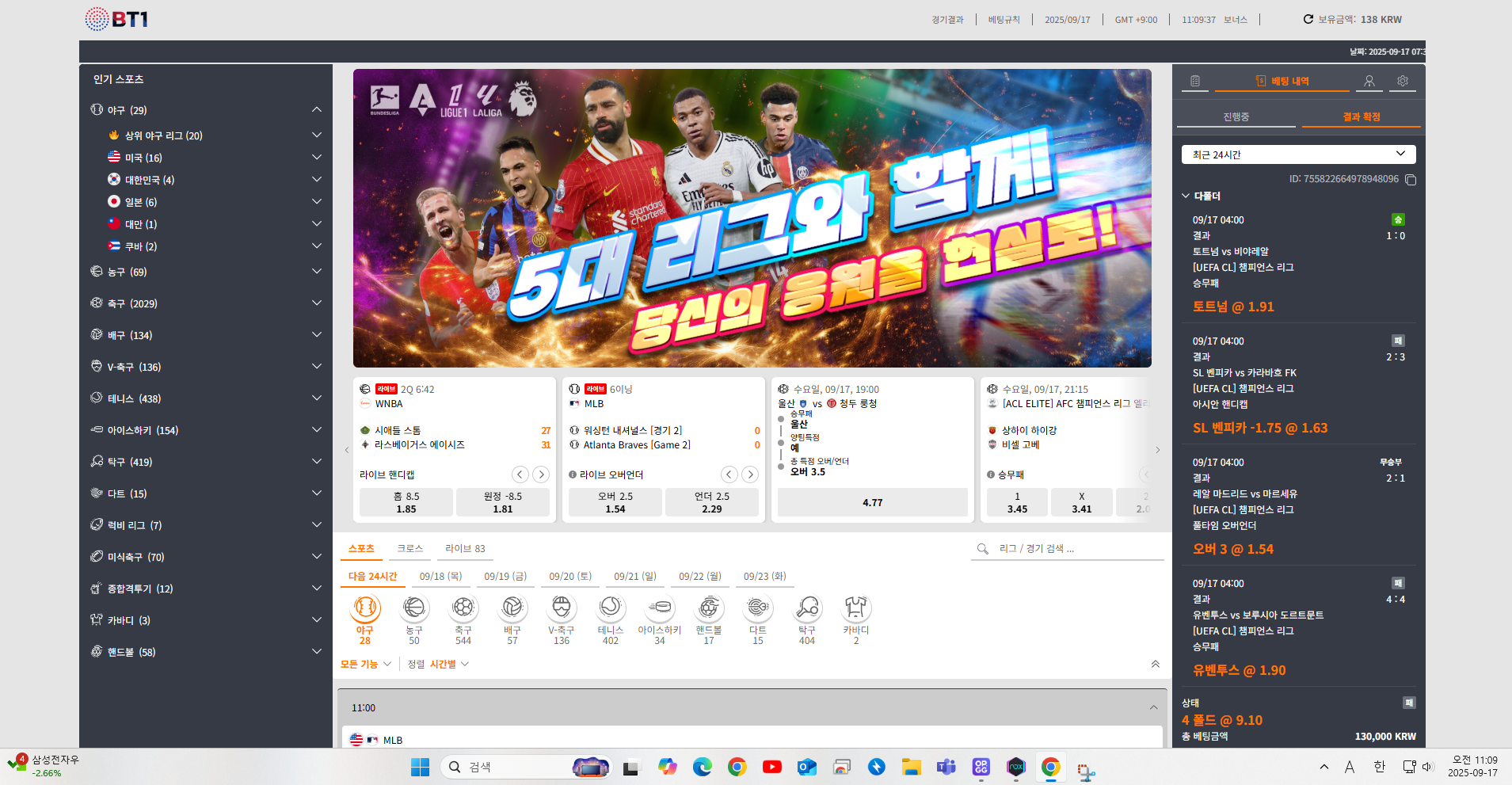Screen dimensions: 1512x785
Task: Go to next MLB market arrow
Action: [750, 474]
